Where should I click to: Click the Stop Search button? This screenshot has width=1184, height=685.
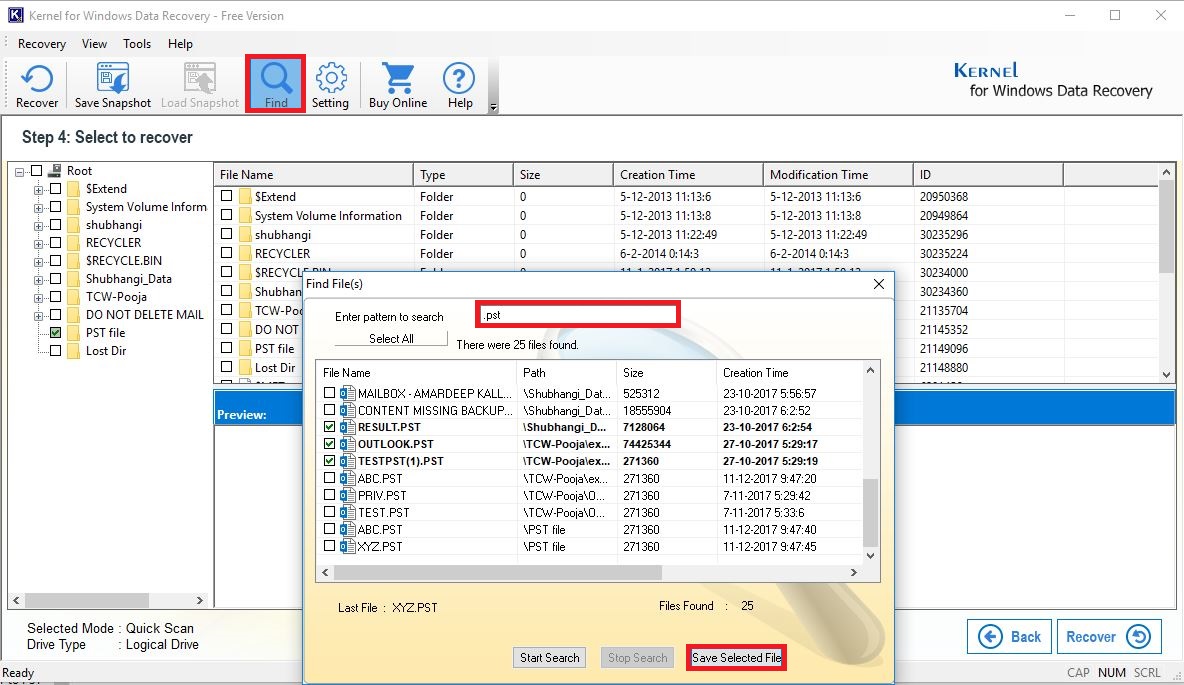click(638, 658)
